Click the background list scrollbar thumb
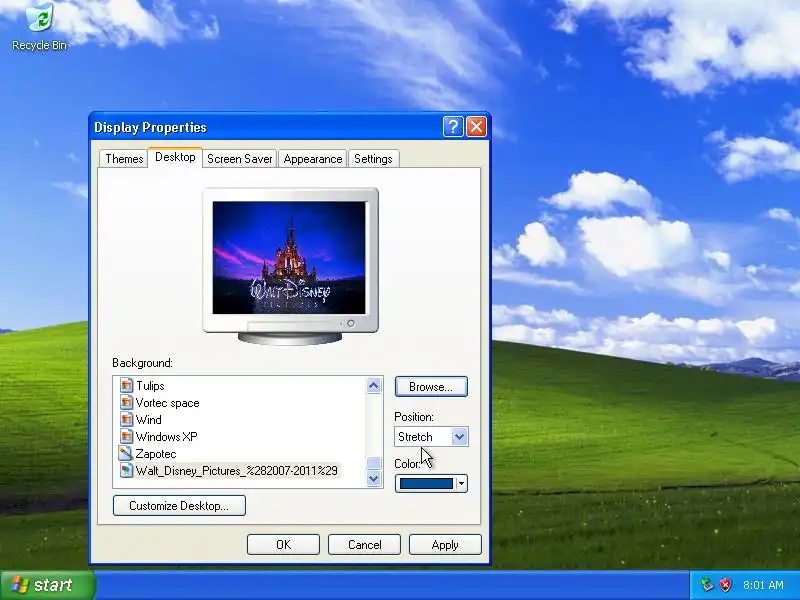 374,463
